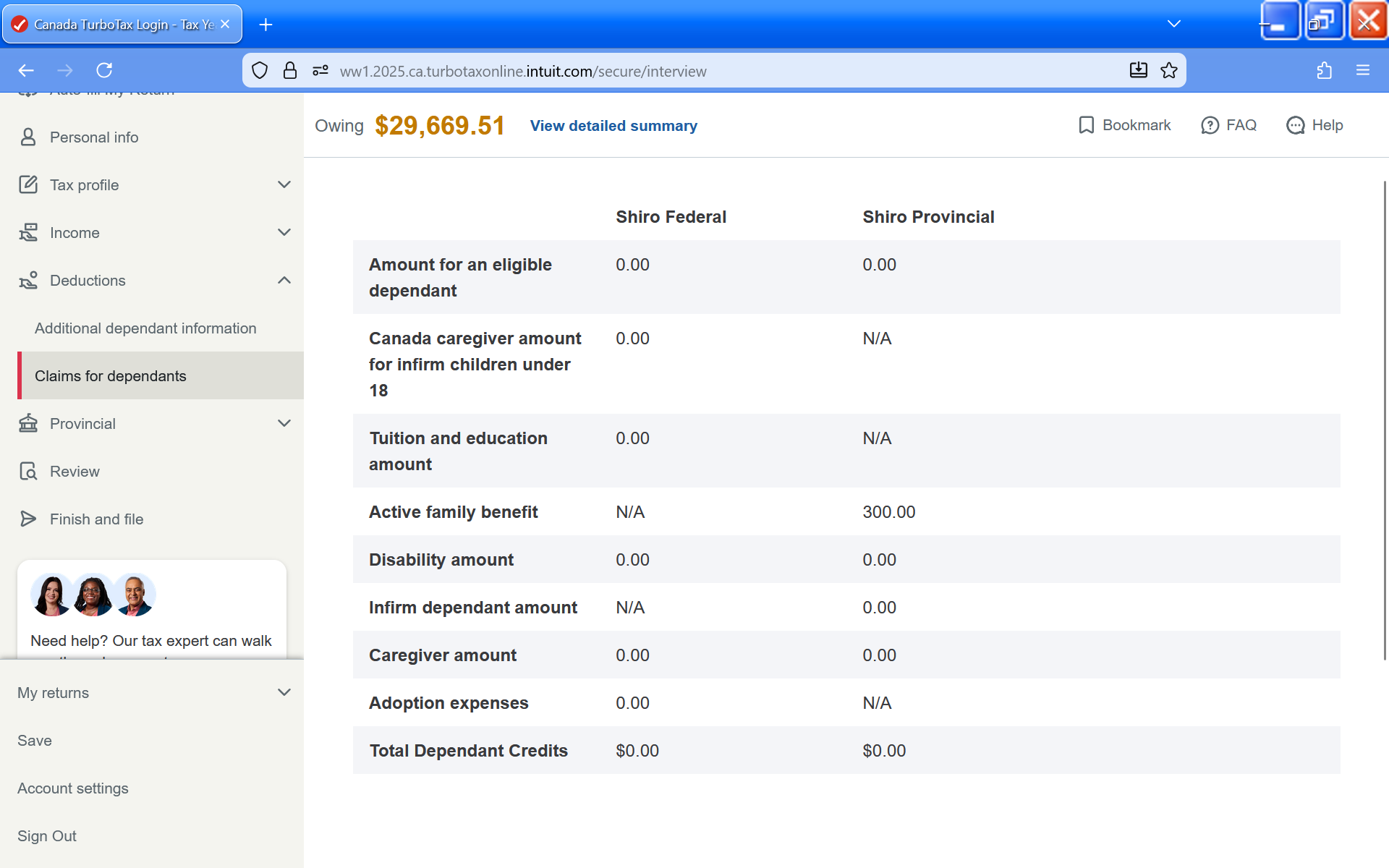
Task: Expand the Tax profile section
Action: [284, 185]
